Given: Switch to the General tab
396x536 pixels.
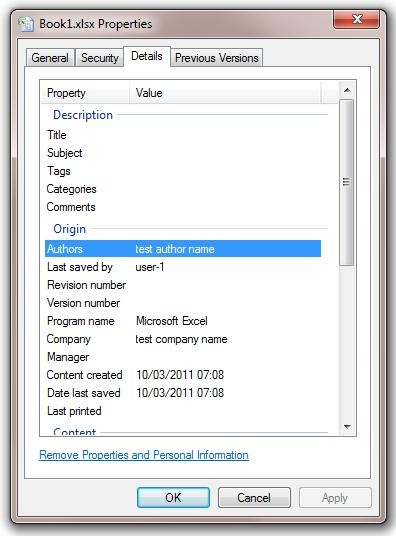Looking at the screenshot, I should tap(50, 58).
